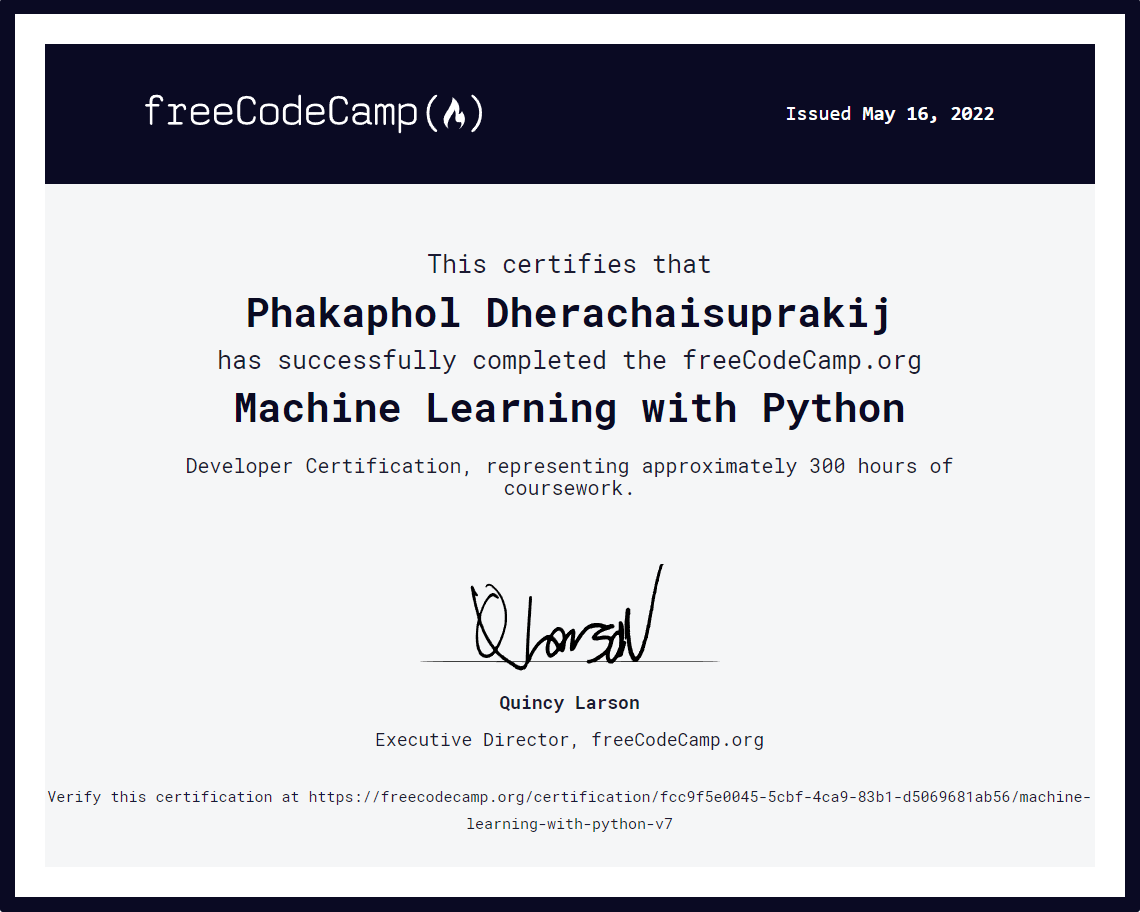Click the printed name 'Quincy Larson'

(569, 703)
